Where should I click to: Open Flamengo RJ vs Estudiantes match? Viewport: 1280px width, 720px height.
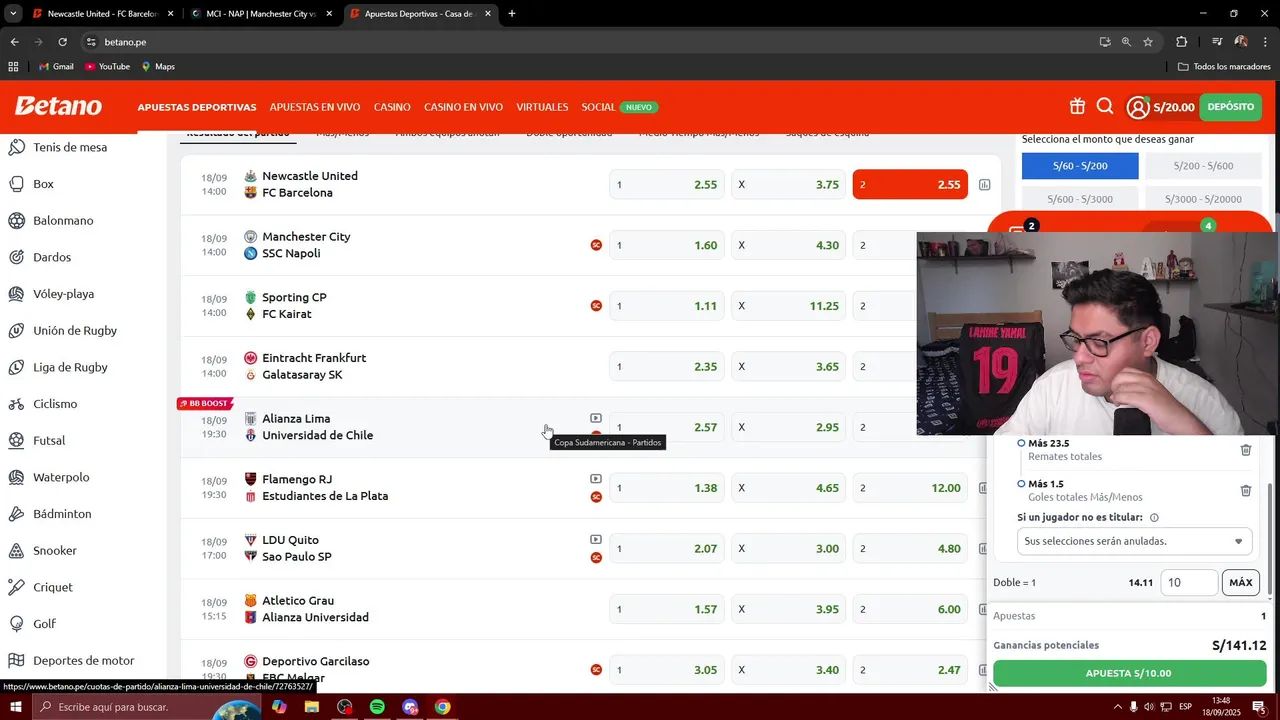[325, 488]
